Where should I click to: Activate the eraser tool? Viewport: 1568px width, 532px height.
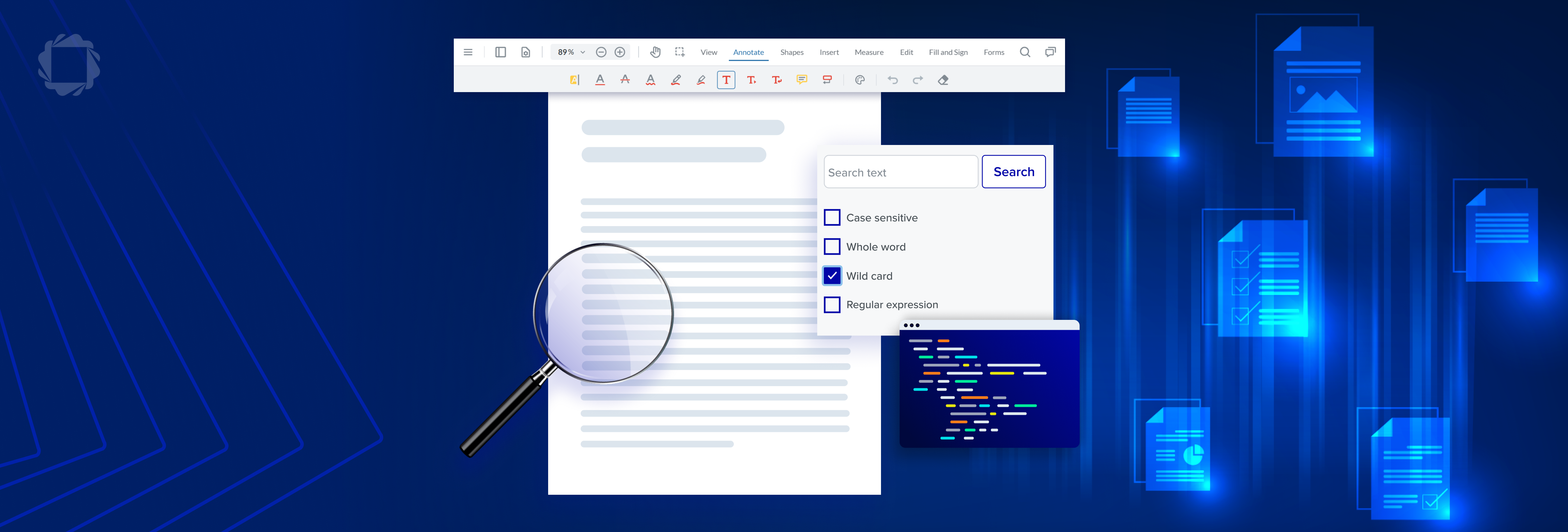pos(943,80)
